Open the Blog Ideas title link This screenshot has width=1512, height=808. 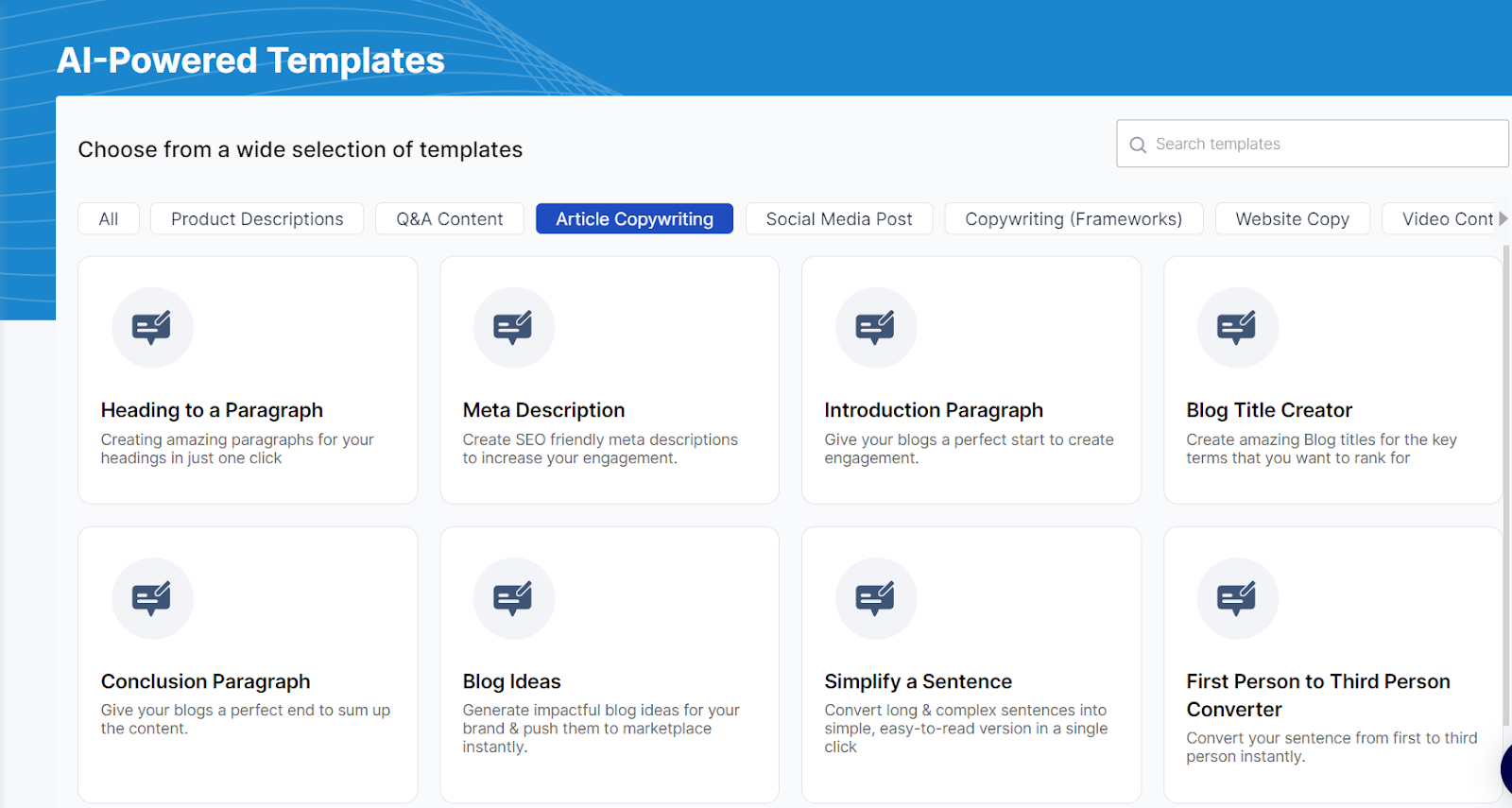511,681
